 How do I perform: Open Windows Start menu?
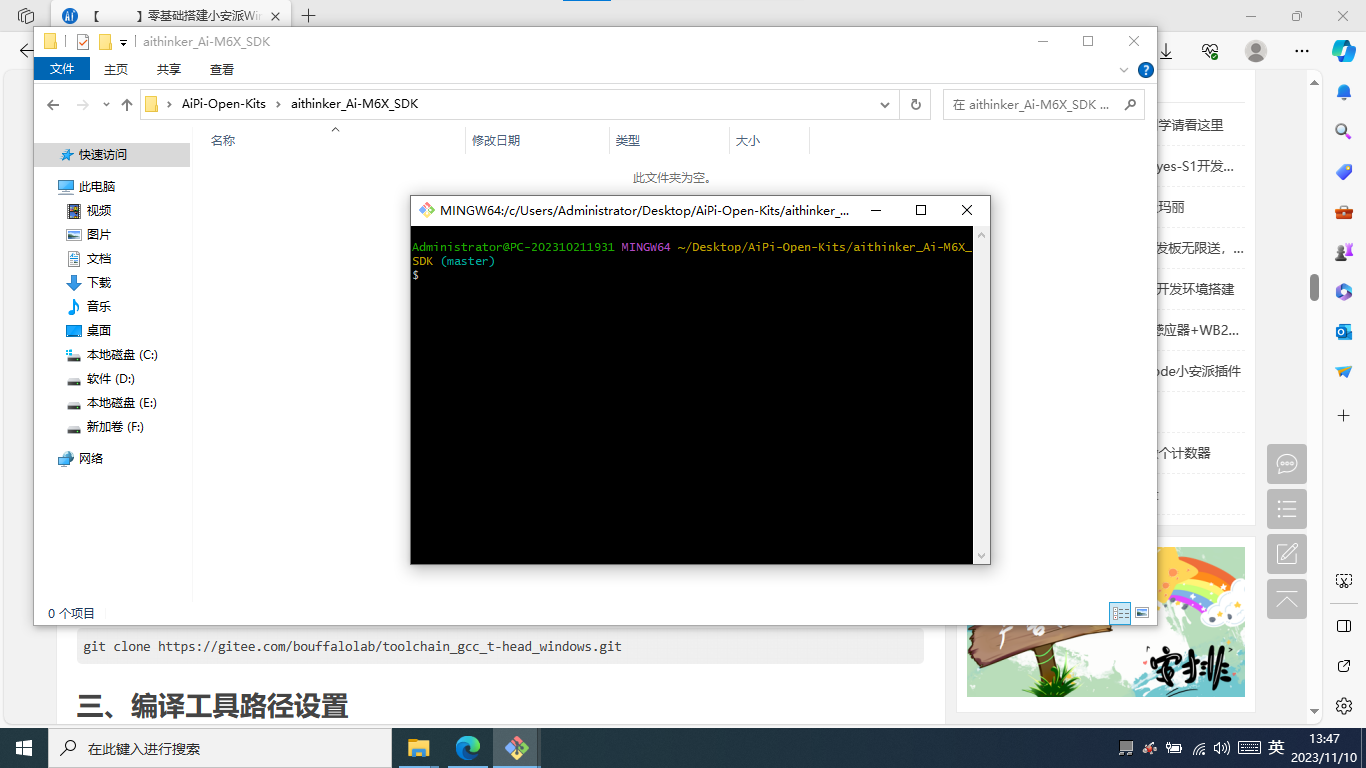(24, 748)
